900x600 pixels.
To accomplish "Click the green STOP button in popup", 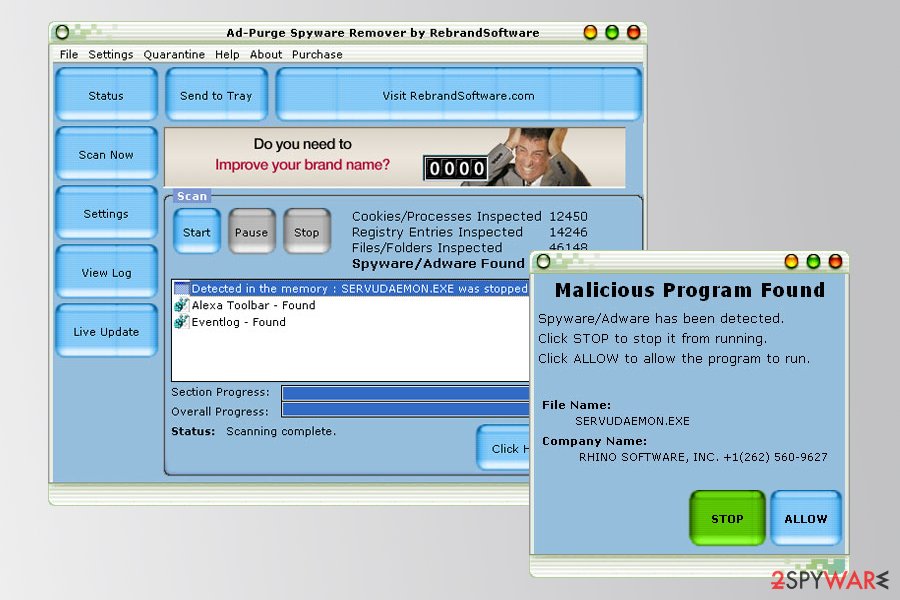I will pyautogui.click(x=727, y=518).
